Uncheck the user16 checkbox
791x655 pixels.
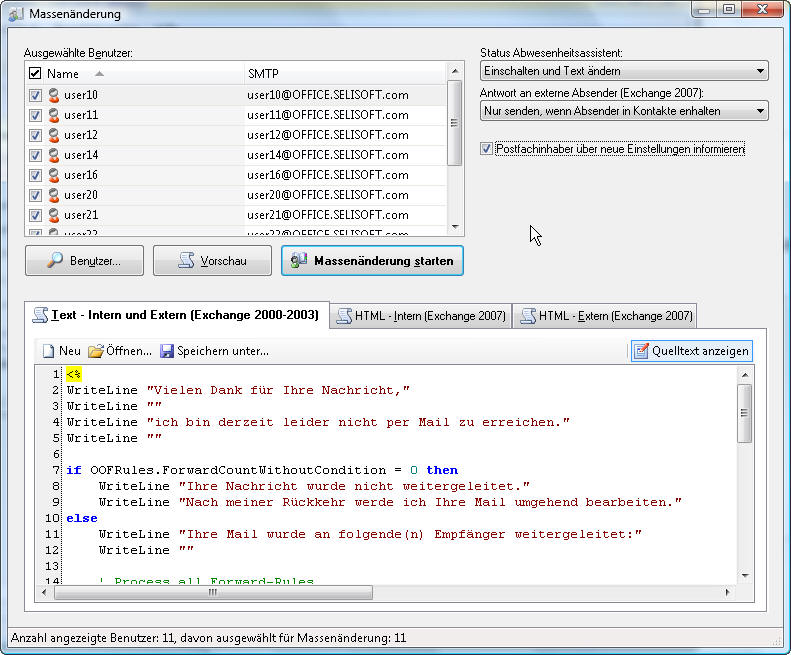(35, 175)
